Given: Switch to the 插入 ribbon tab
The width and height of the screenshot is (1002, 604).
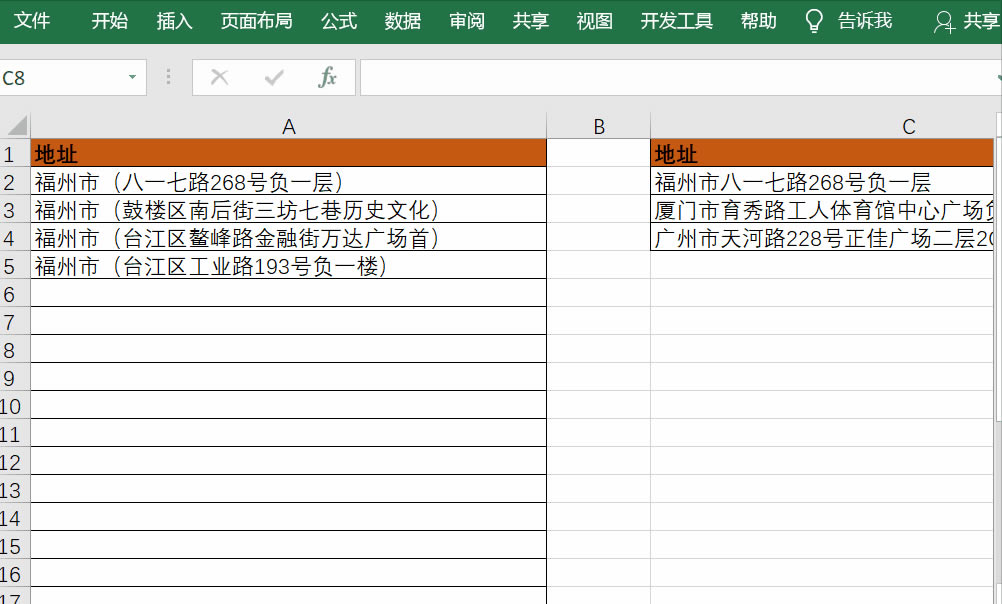Looking at the screenshot, I should pyautogui.click(x=174, y=20).
